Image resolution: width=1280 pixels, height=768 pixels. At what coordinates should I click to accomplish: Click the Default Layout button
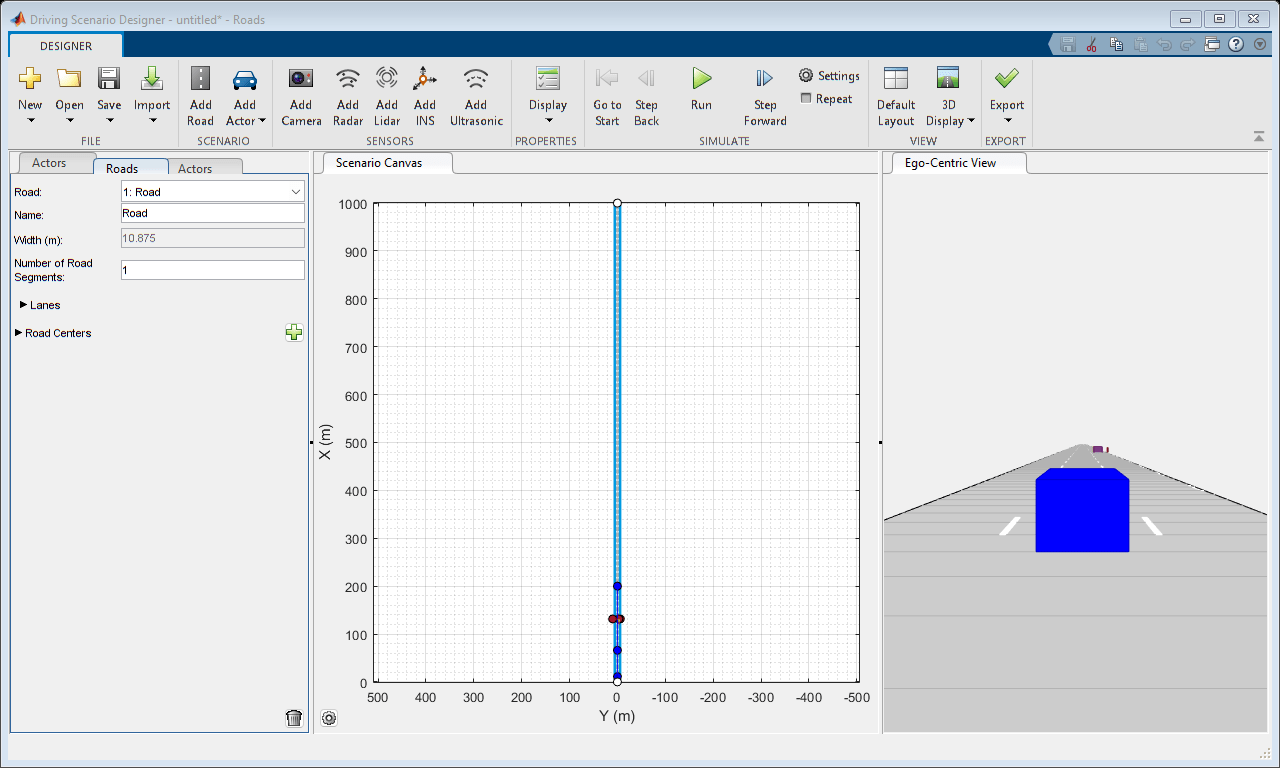(896, 95)
